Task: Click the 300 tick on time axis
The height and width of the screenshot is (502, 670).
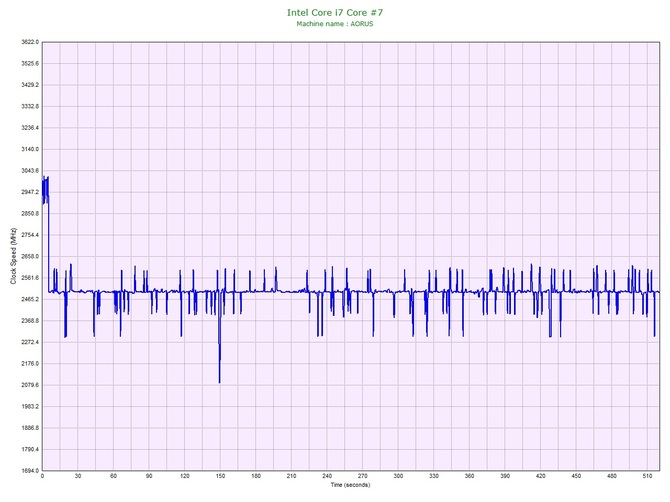Action: pyautogui.click(x=398, y=476)
